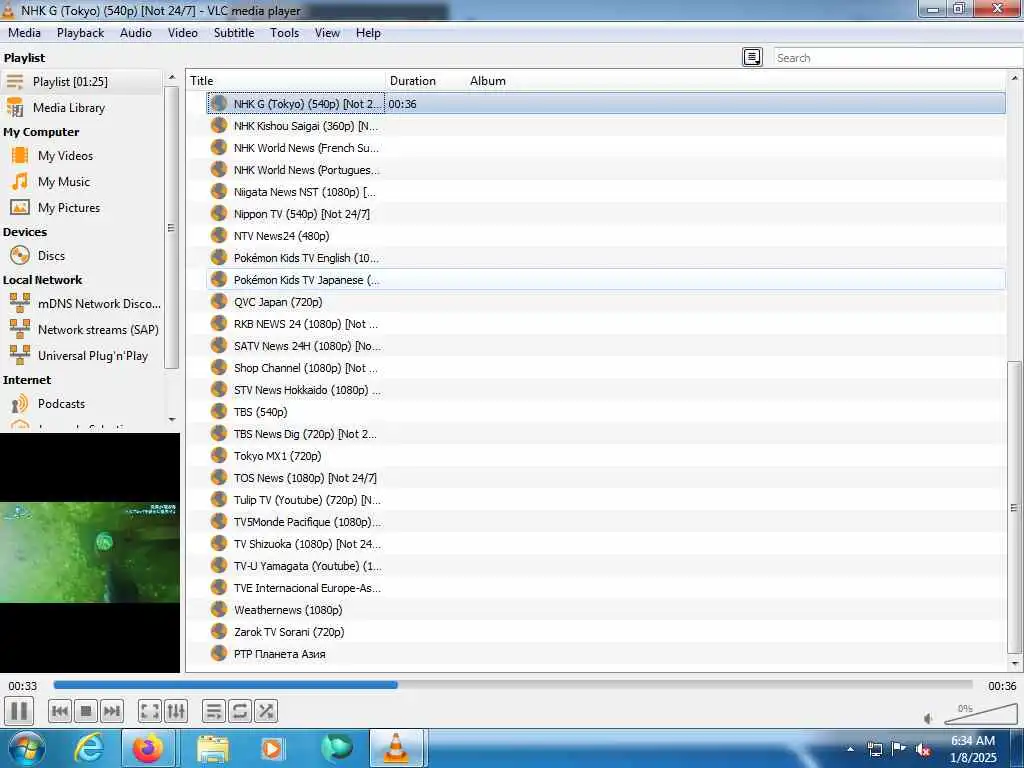
Task: Show hidden tray icons arrow
Action: [x=850, y=749]
